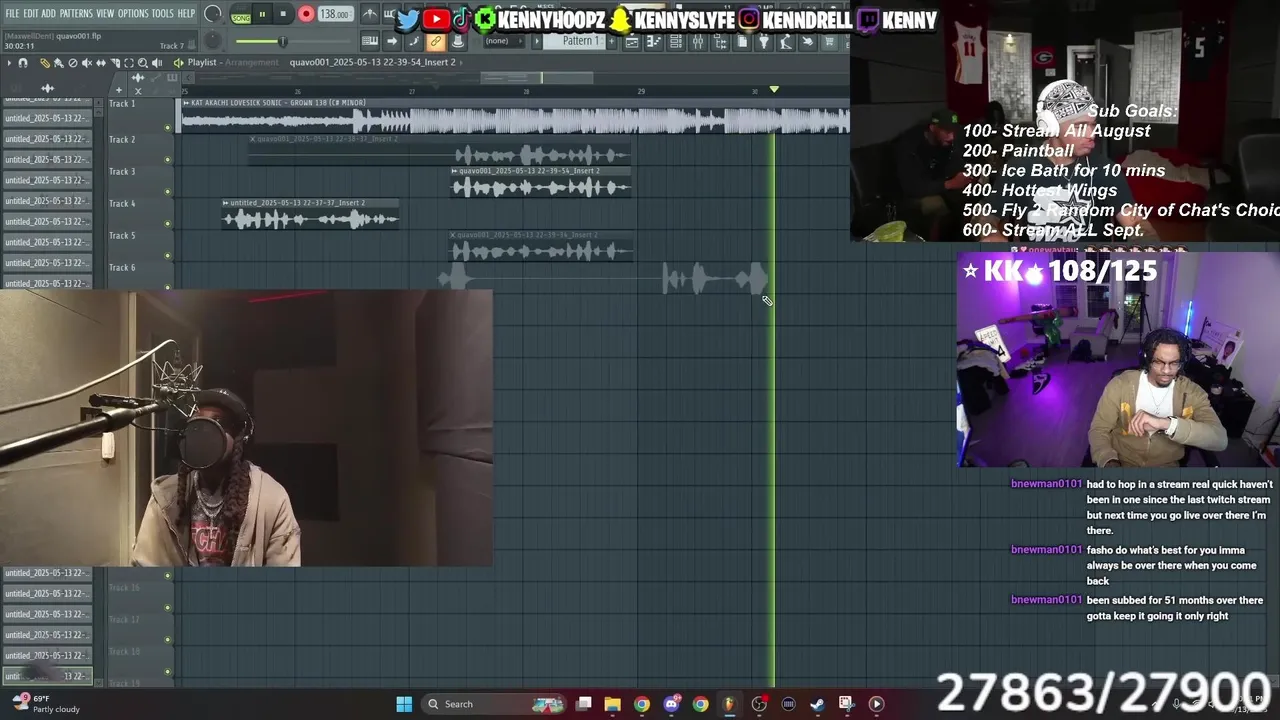Viewport: 1280px width, 720px height.
Task: Click the typing keyboard to piano toggle
Action: coord(370,41)
